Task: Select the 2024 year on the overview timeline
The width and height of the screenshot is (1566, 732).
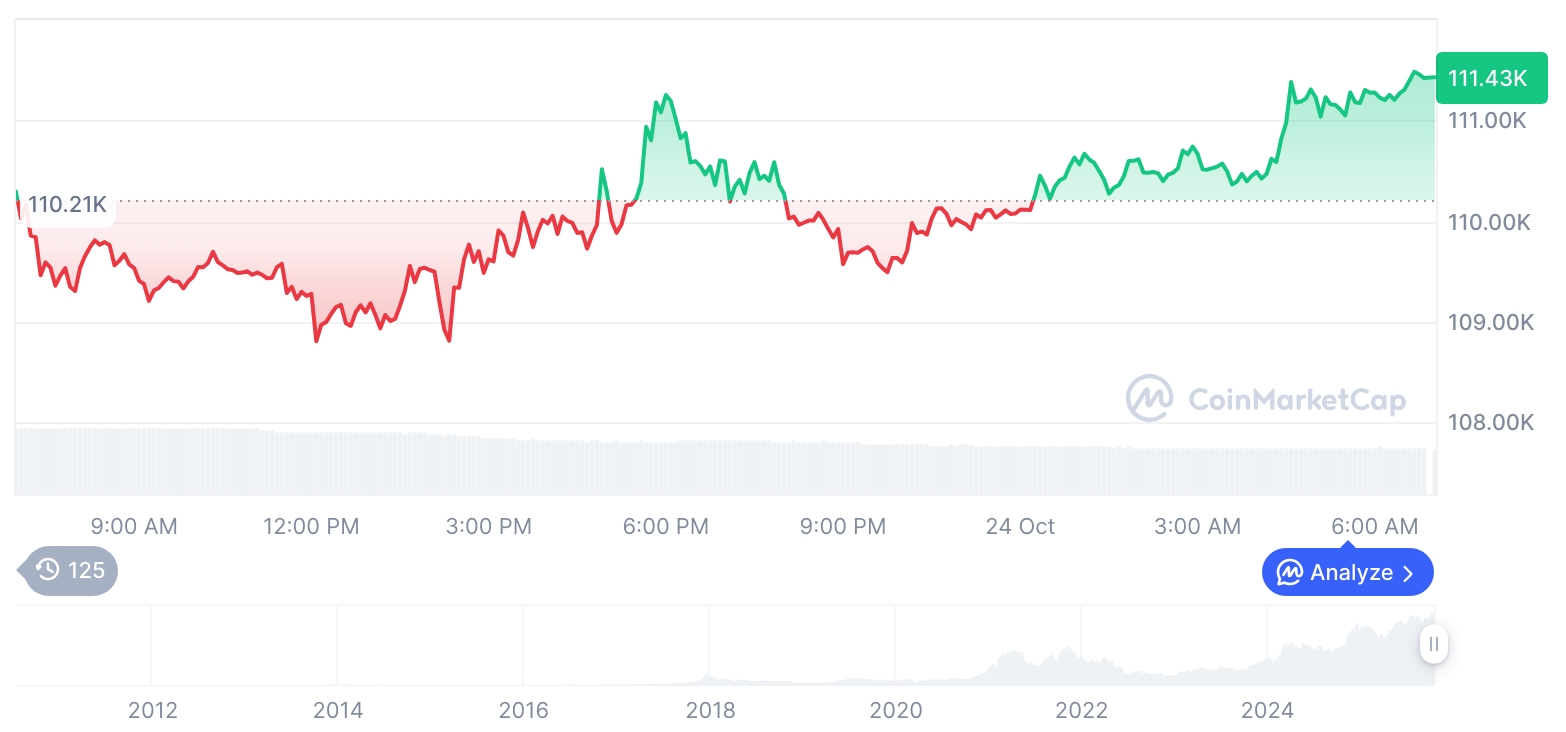Action: [1267, 710]
